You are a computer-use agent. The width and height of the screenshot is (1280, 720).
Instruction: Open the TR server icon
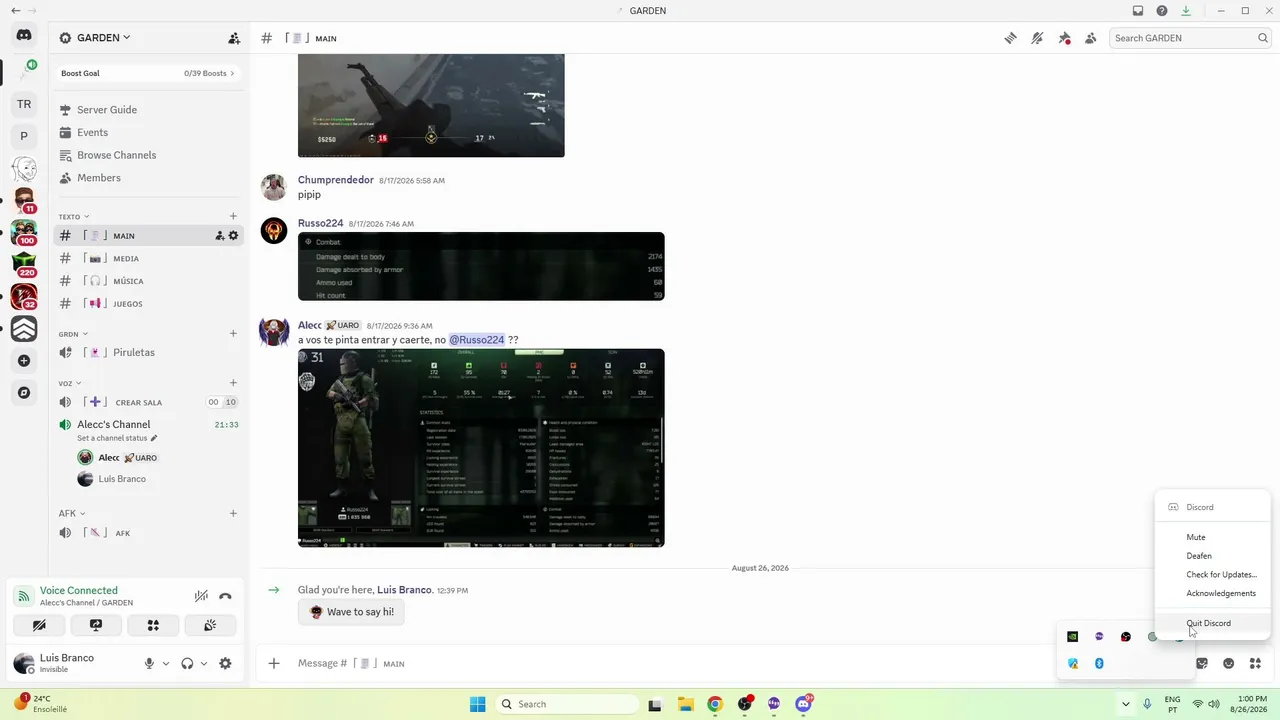point(24,104)
